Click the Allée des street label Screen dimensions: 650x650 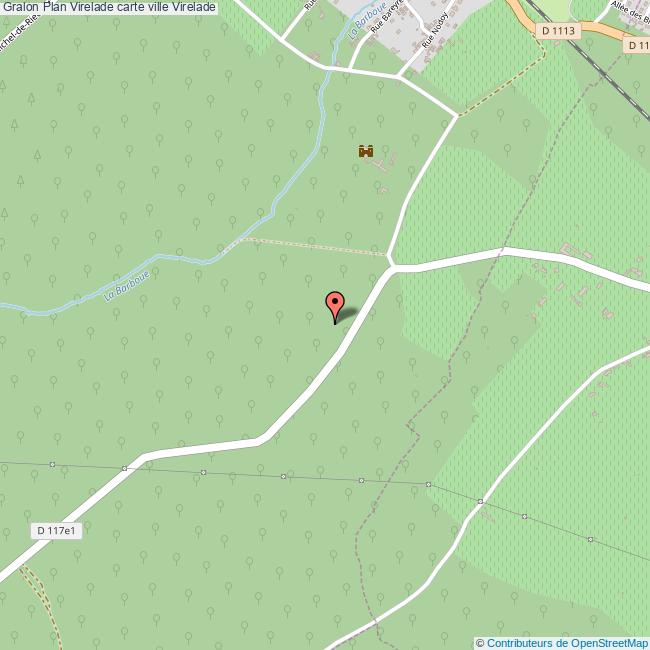630,12
